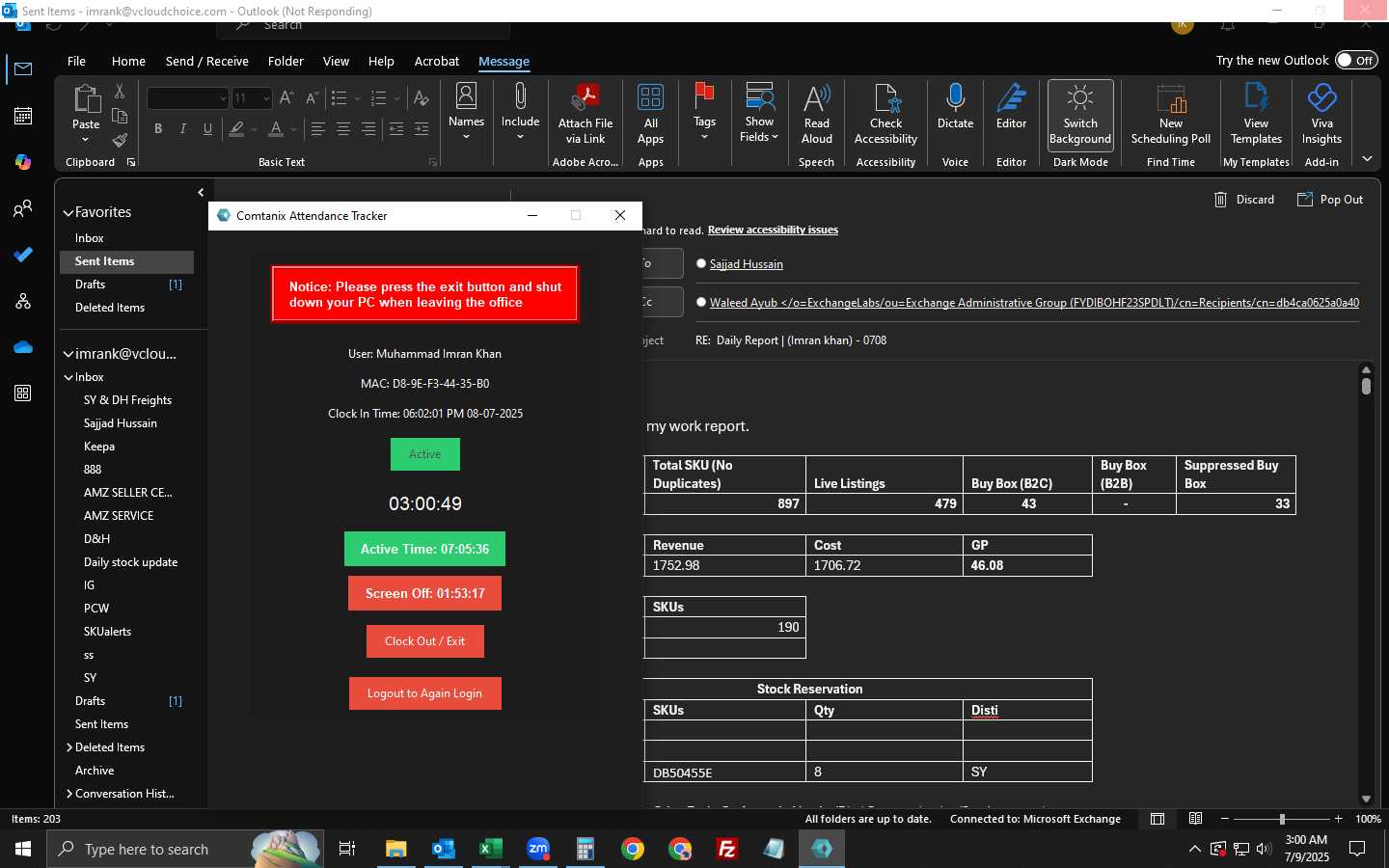The width and height of the screenshot is (1389, 868).
Task: Adjust the zoom slider in status bar
Action: pyautogui.click(x=1282, y=819)
